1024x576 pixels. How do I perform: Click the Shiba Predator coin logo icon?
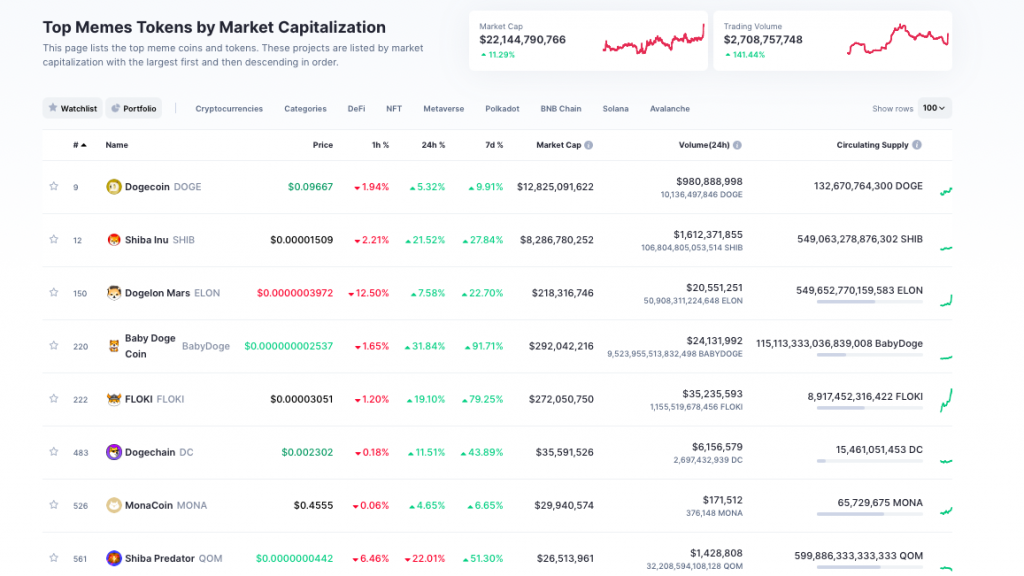pyautogui.click(x=114, y=558)
